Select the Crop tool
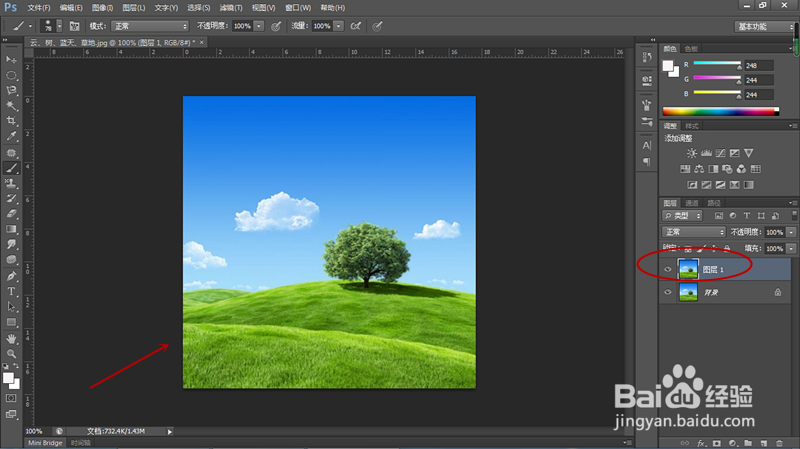This screenshot has height=449, width=800. [11, 121]
